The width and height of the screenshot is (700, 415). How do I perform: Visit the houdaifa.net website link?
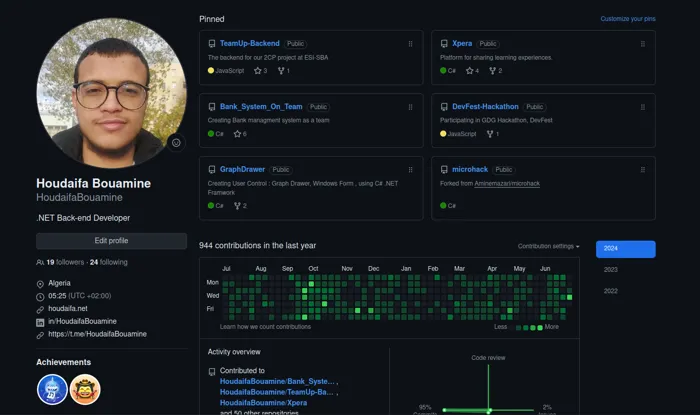click(68, 308)
